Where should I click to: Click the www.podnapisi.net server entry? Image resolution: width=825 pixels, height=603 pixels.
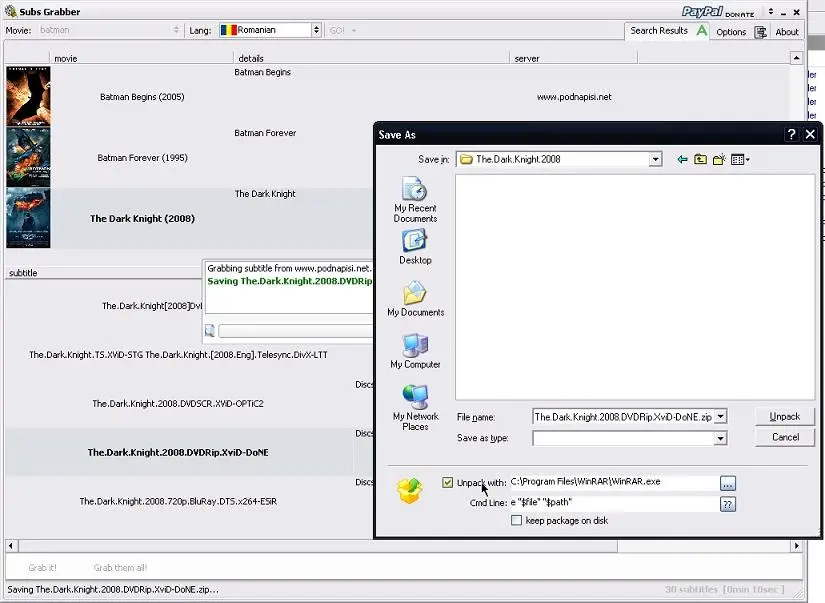pos(574,97)
